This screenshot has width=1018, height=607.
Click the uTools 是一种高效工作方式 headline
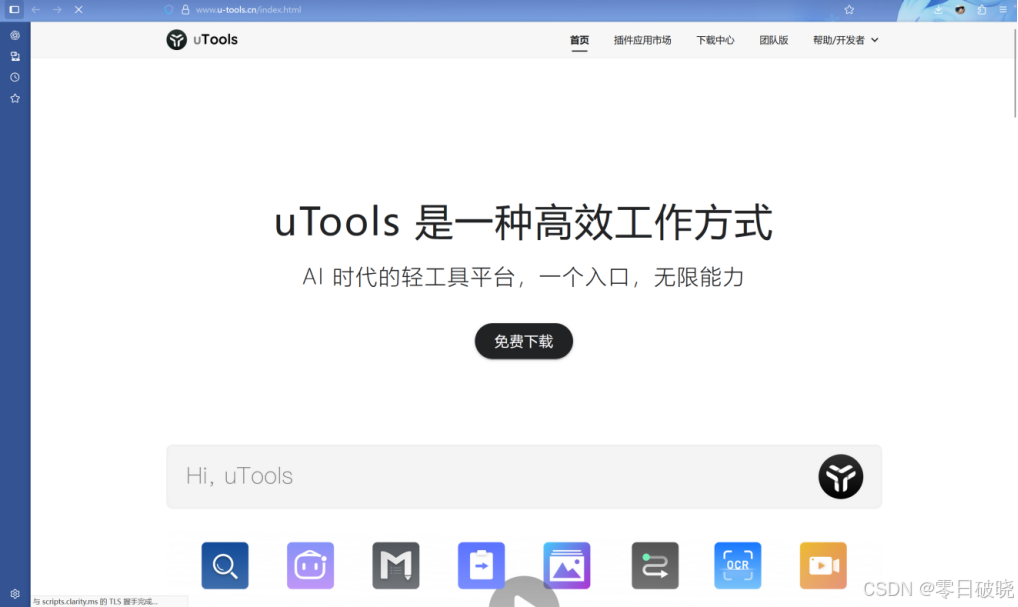click(523, 222)
